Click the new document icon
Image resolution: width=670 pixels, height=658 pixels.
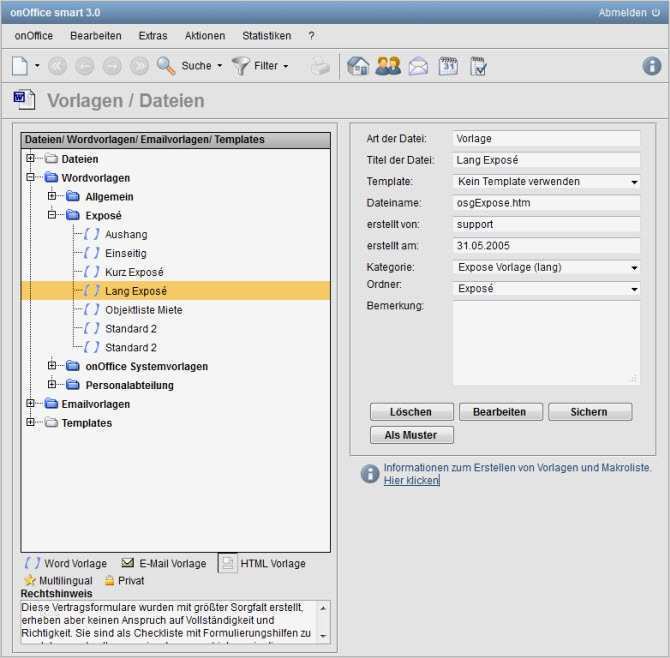point(20,66)
